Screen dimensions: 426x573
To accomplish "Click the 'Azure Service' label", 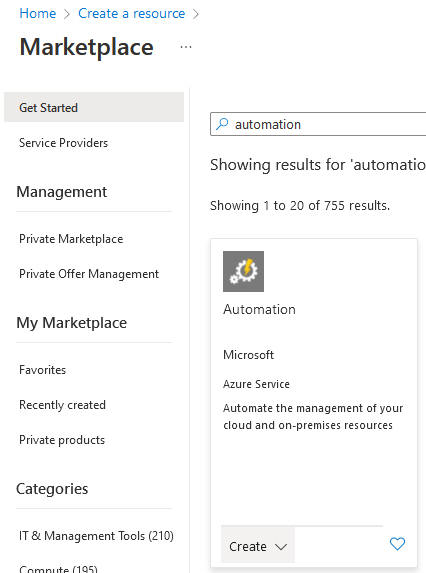I will 256,384.
